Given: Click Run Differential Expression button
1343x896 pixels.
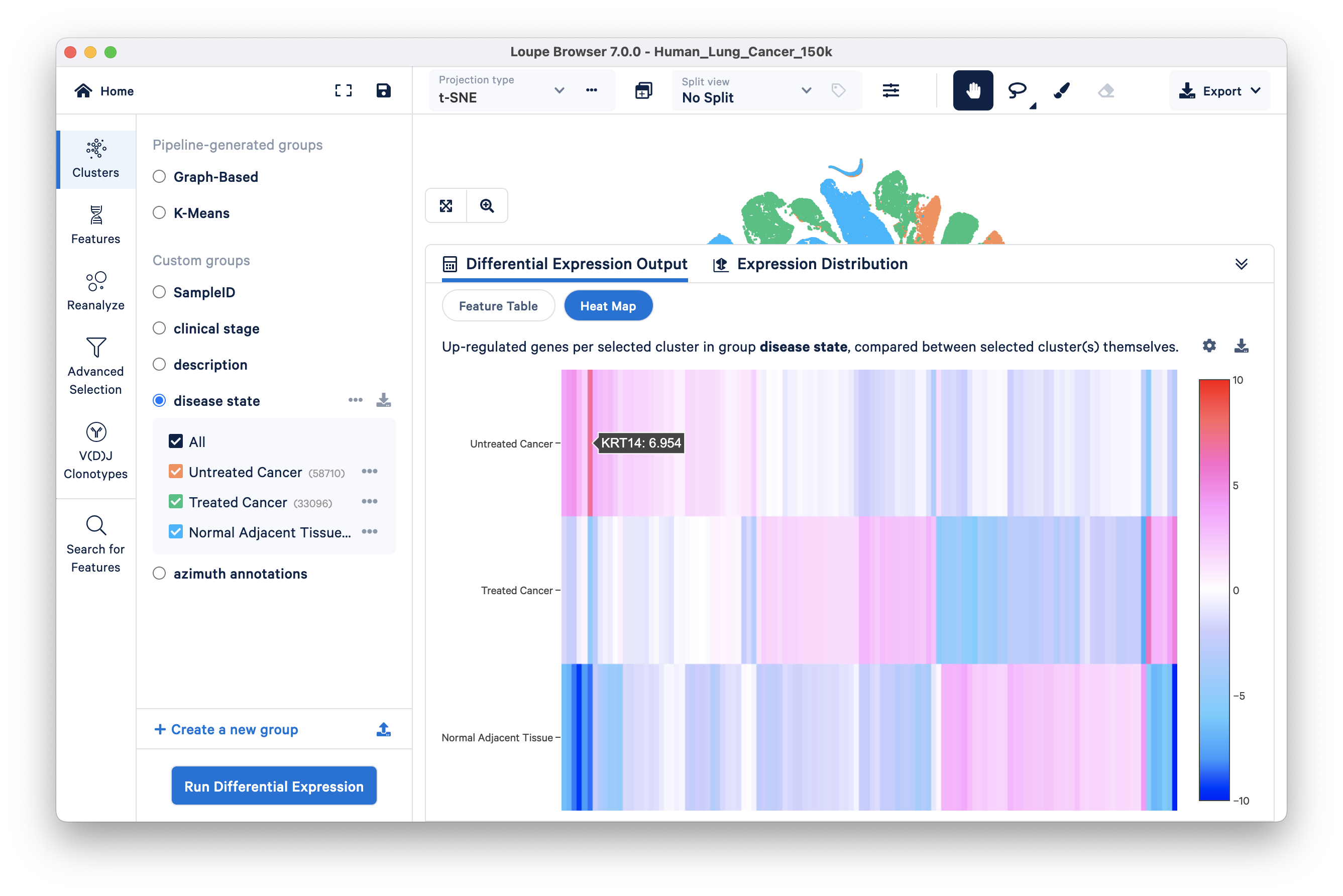Looking at the screenshot, I should point(274,787).
